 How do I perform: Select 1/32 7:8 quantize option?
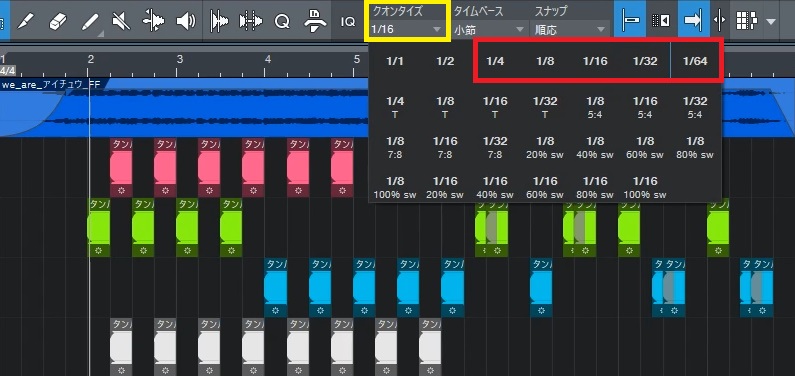click(495, 147)
